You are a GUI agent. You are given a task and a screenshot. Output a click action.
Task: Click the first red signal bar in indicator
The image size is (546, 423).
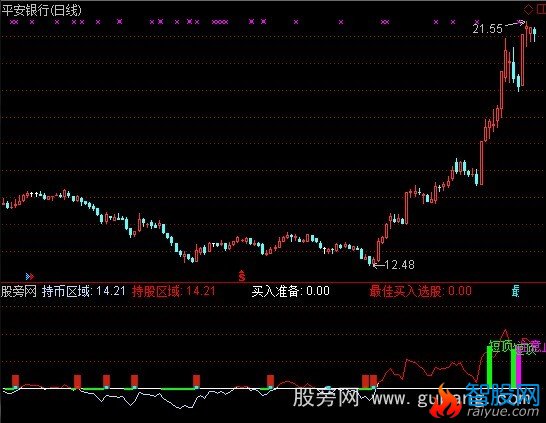(x=15, y=381)
